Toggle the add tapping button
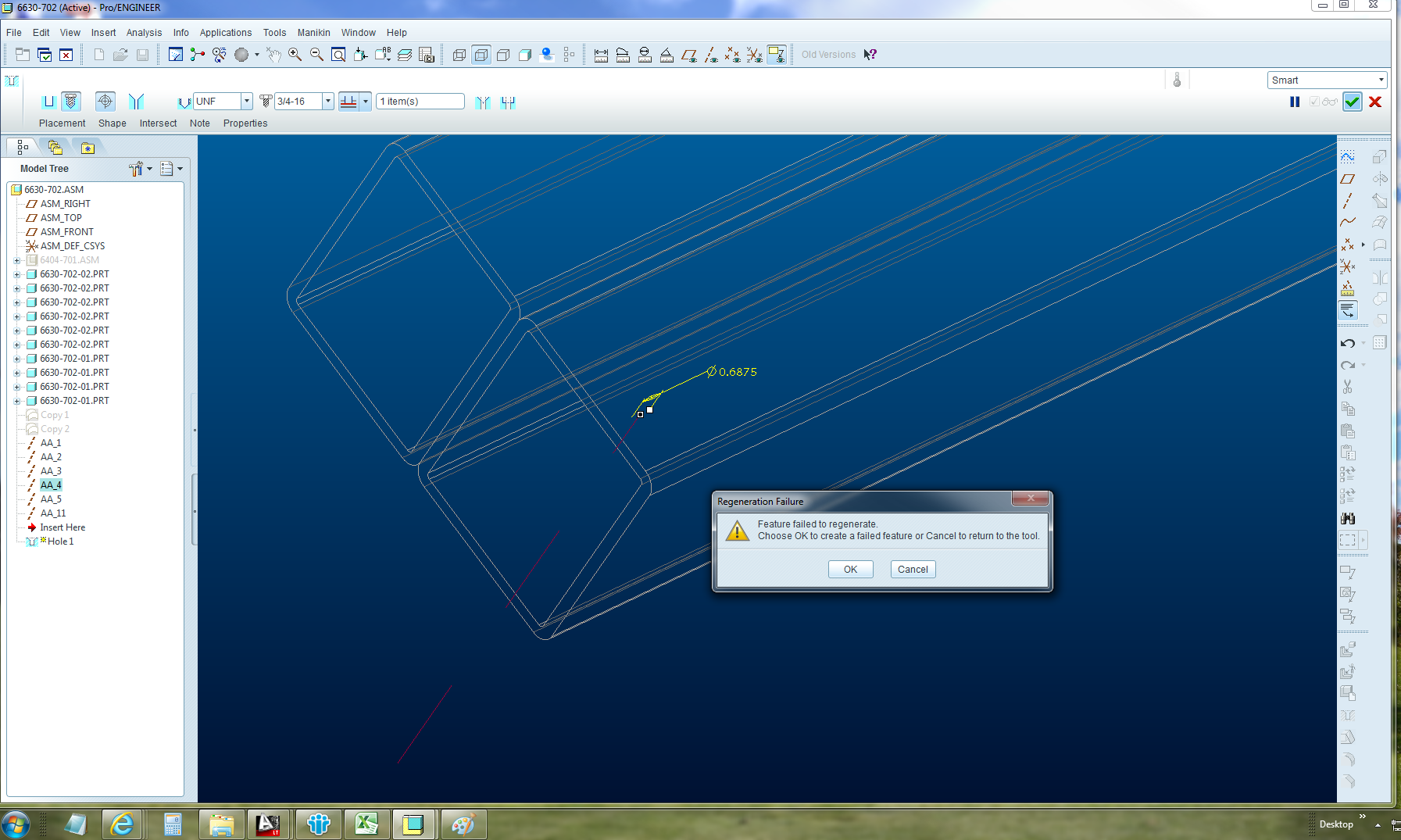The image size is (1401, 840). [x=105, y=102]
